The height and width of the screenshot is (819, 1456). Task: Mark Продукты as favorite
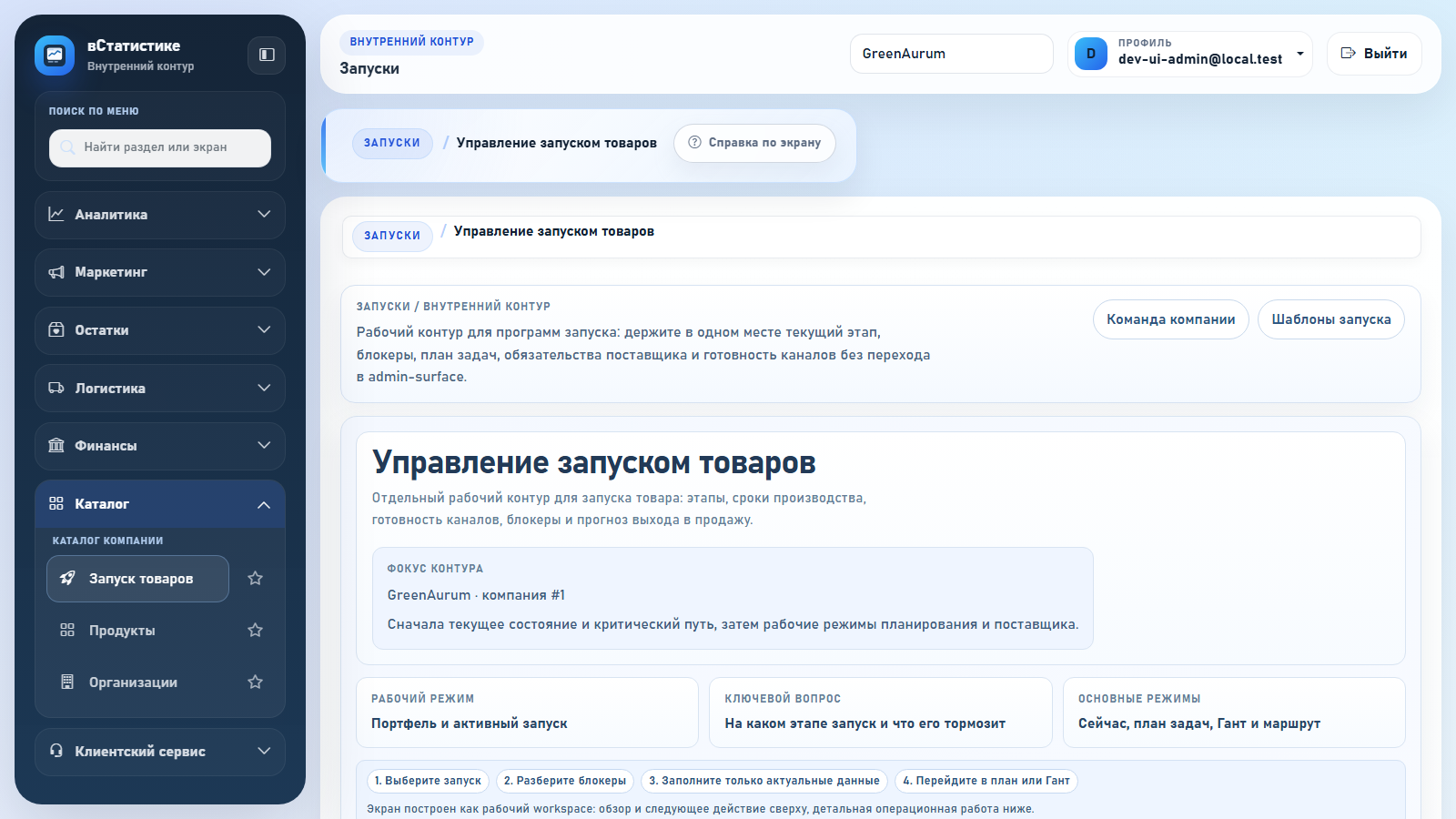(256, 629)
